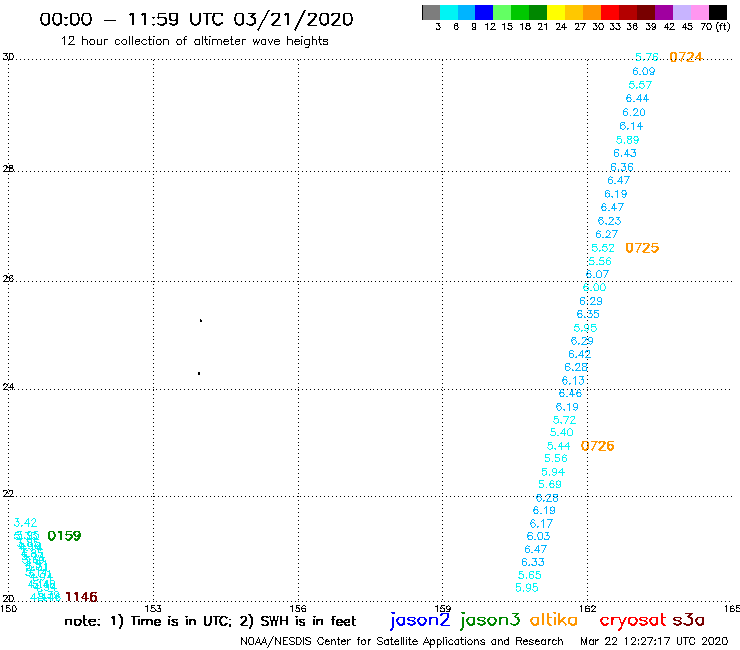The height and width of the screenshot is (650, 740).
Task: Select the wave height value 5.72
Action: pyautogui.click(x=564, y=420)
